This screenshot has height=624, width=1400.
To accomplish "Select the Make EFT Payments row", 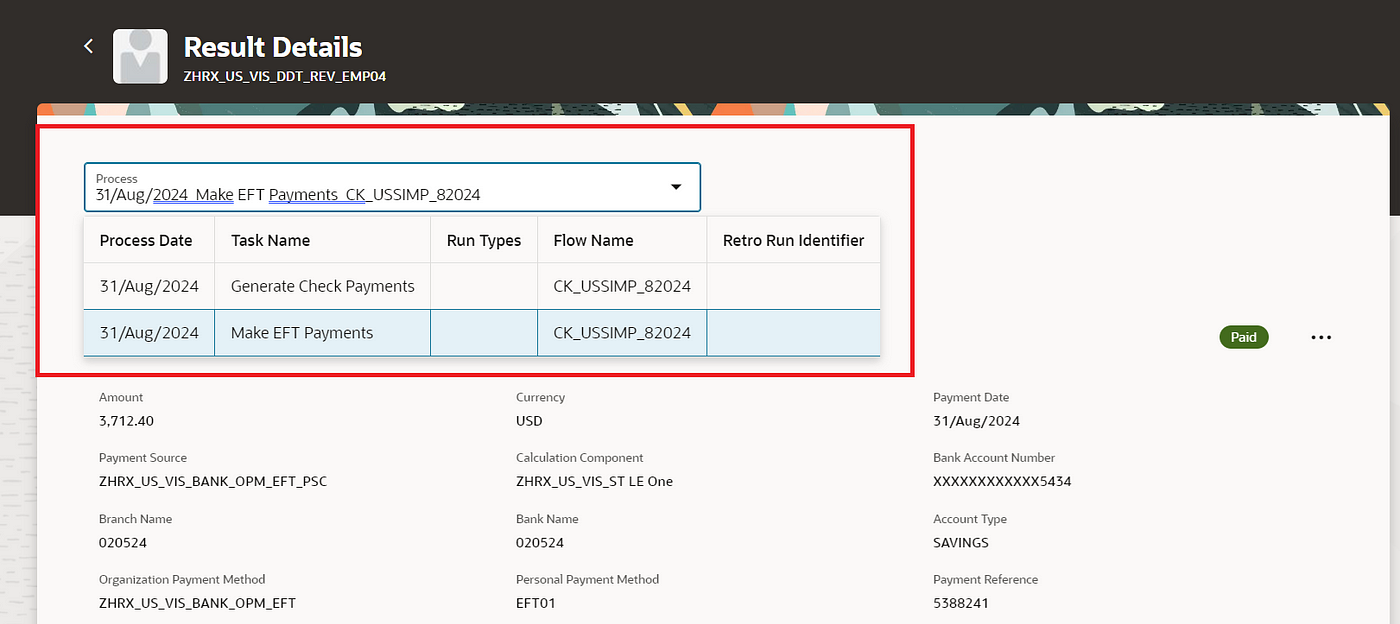I will tap(482, 333).
